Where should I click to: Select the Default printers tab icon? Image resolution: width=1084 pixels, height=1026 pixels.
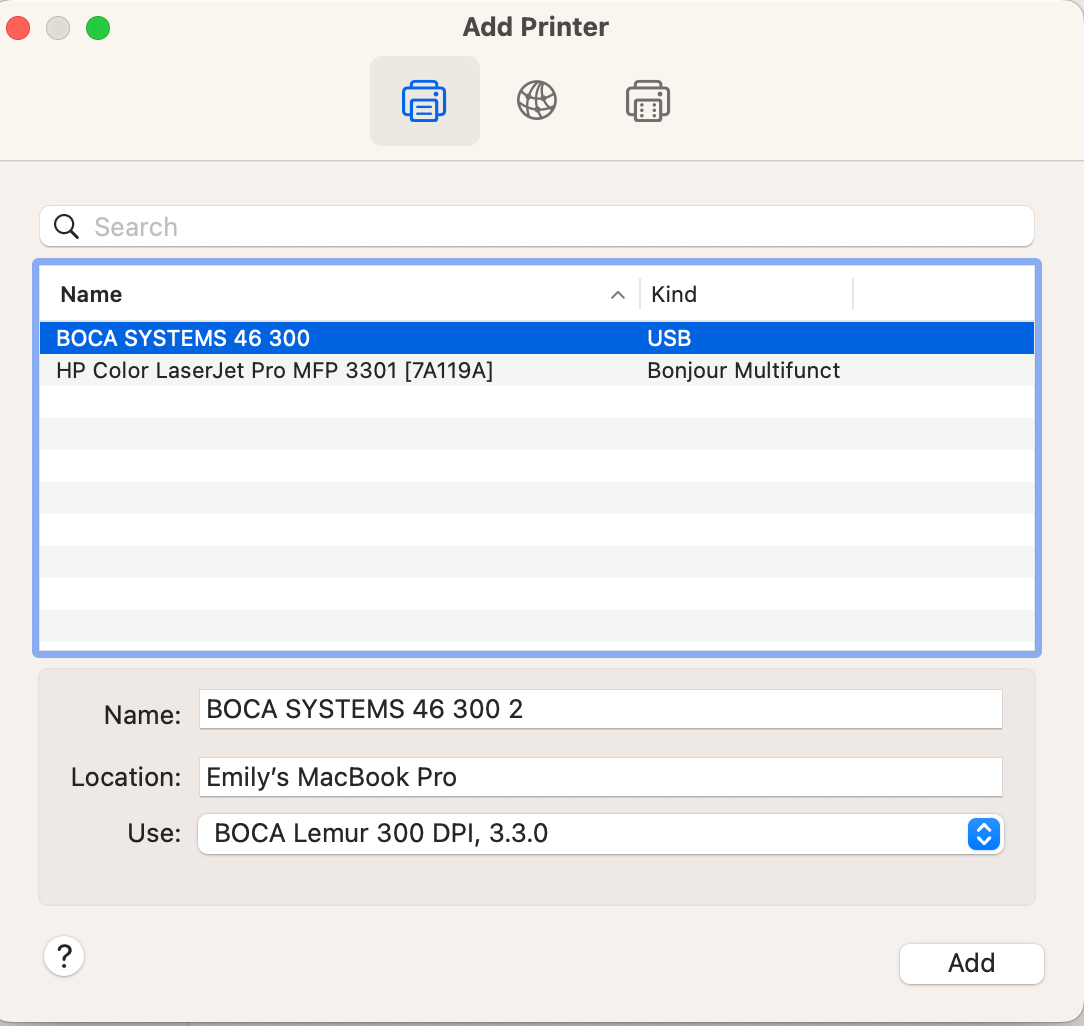pyautogui.click(x=424, y=101)
